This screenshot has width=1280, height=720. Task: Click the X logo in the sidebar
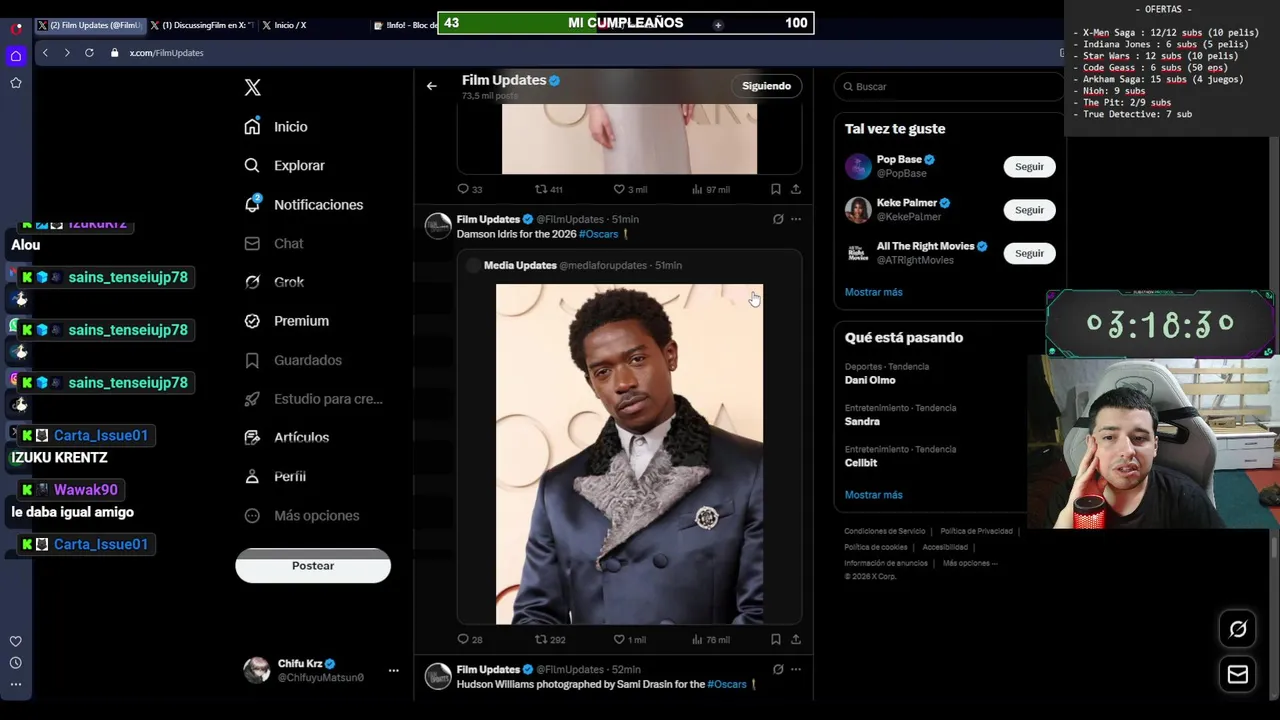[252, 88]
